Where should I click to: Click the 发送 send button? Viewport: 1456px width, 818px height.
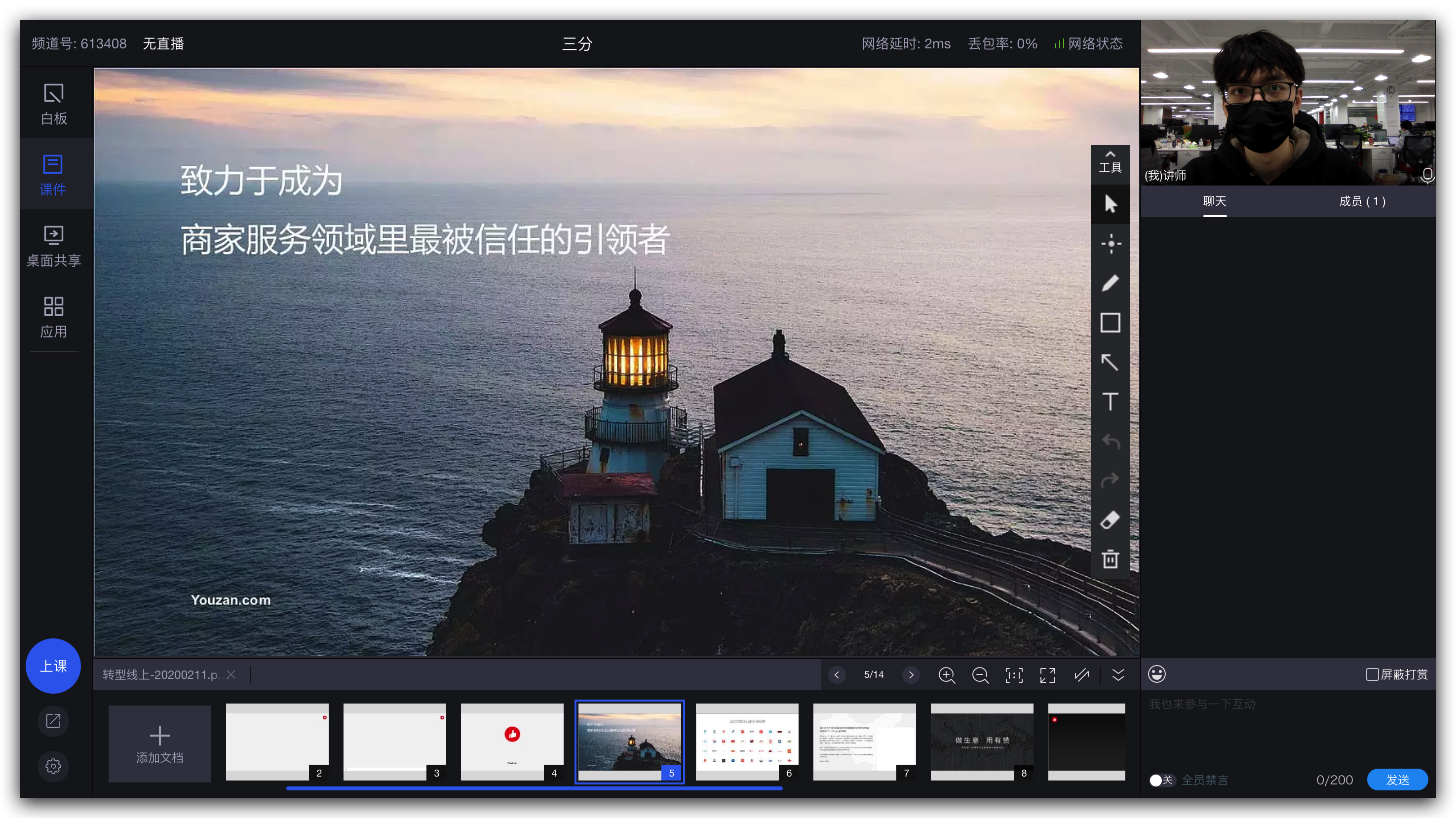pos(1397,780)
